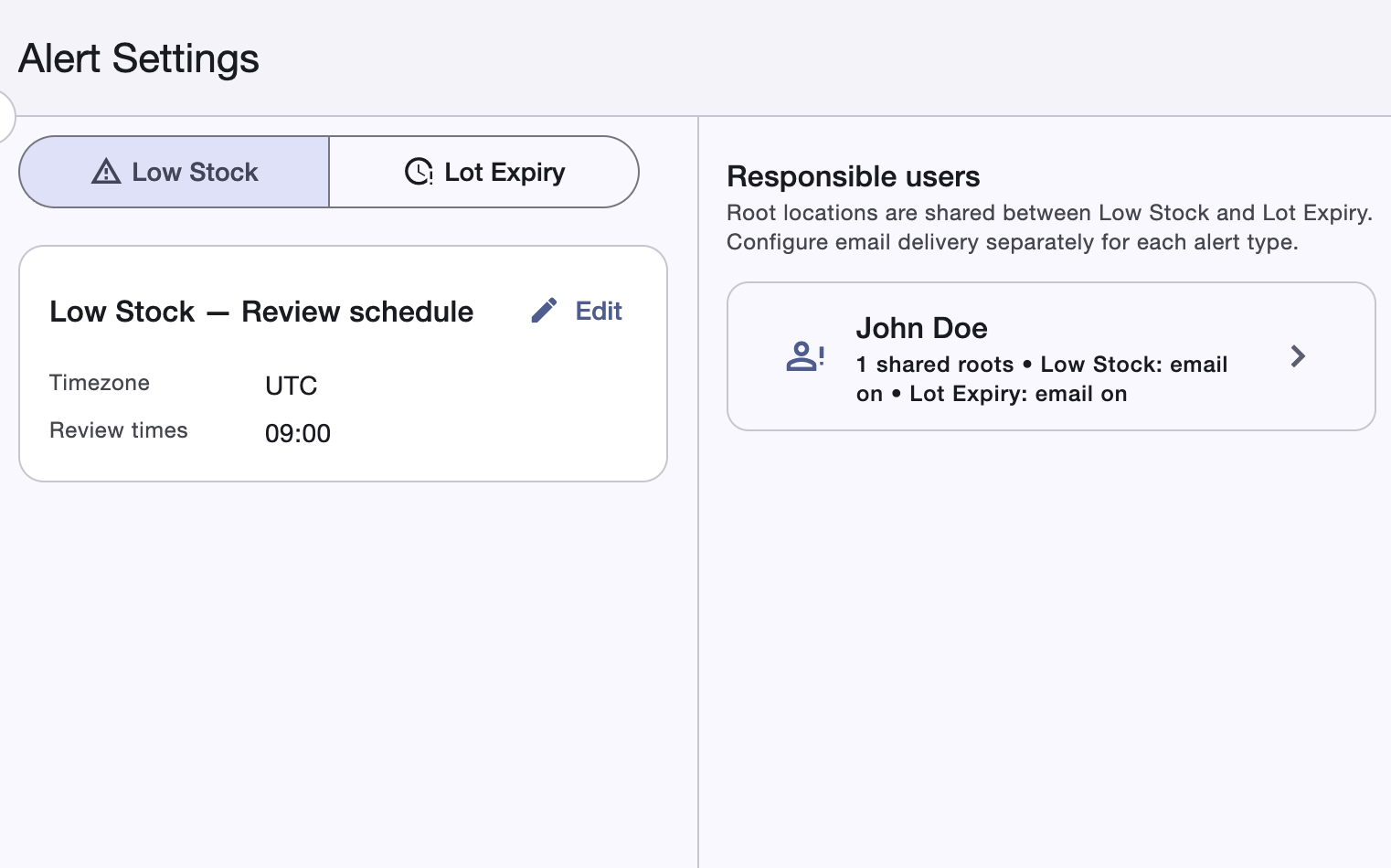
Task: Click the shared roots email status line
Action: tap(1042, 379)
